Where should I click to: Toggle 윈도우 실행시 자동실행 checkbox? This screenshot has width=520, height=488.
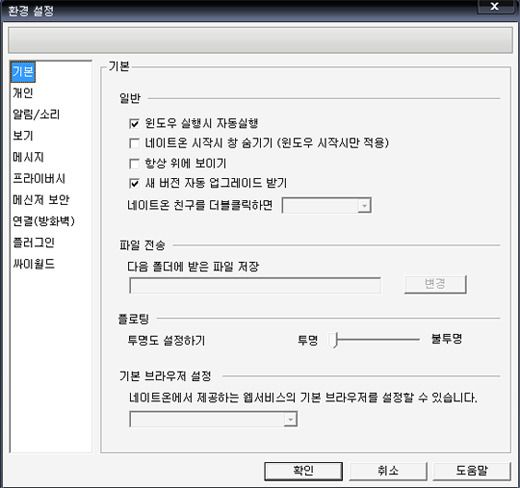[x=134, y=124]
